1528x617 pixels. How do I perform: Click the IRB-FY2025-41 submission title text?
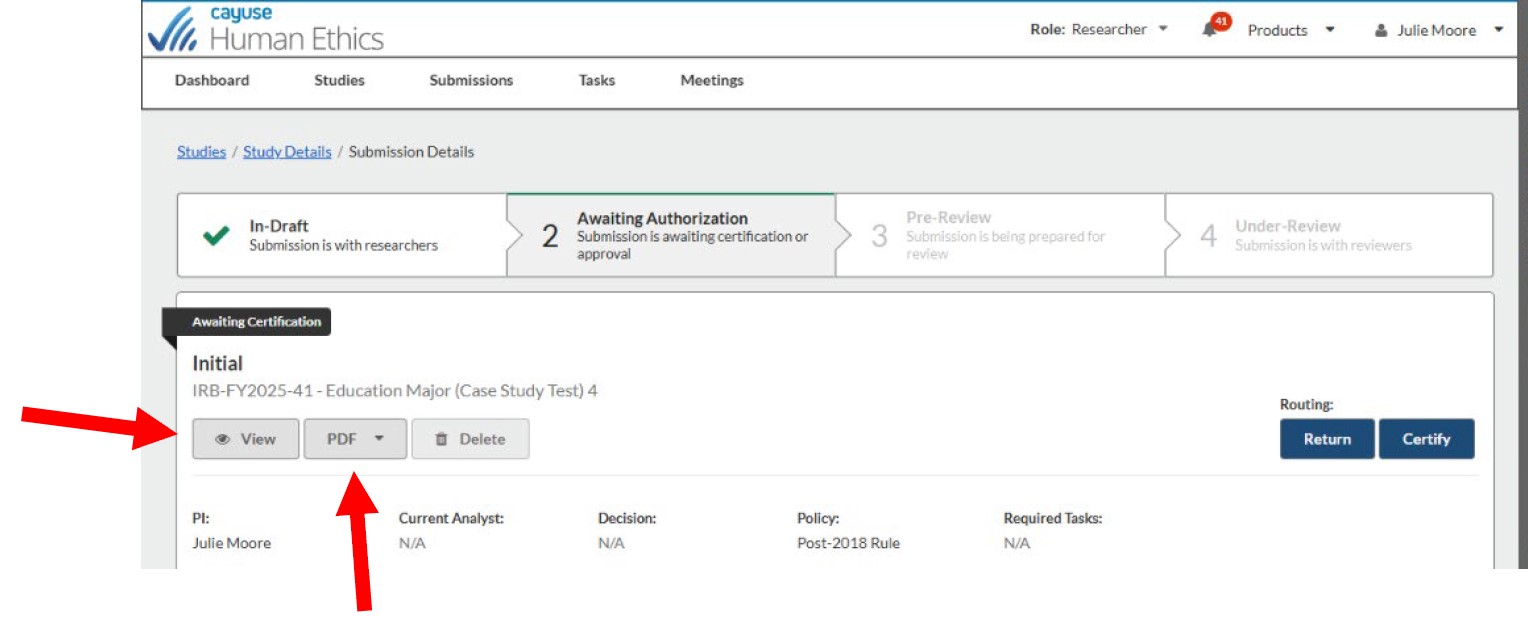tap(395, 391)
